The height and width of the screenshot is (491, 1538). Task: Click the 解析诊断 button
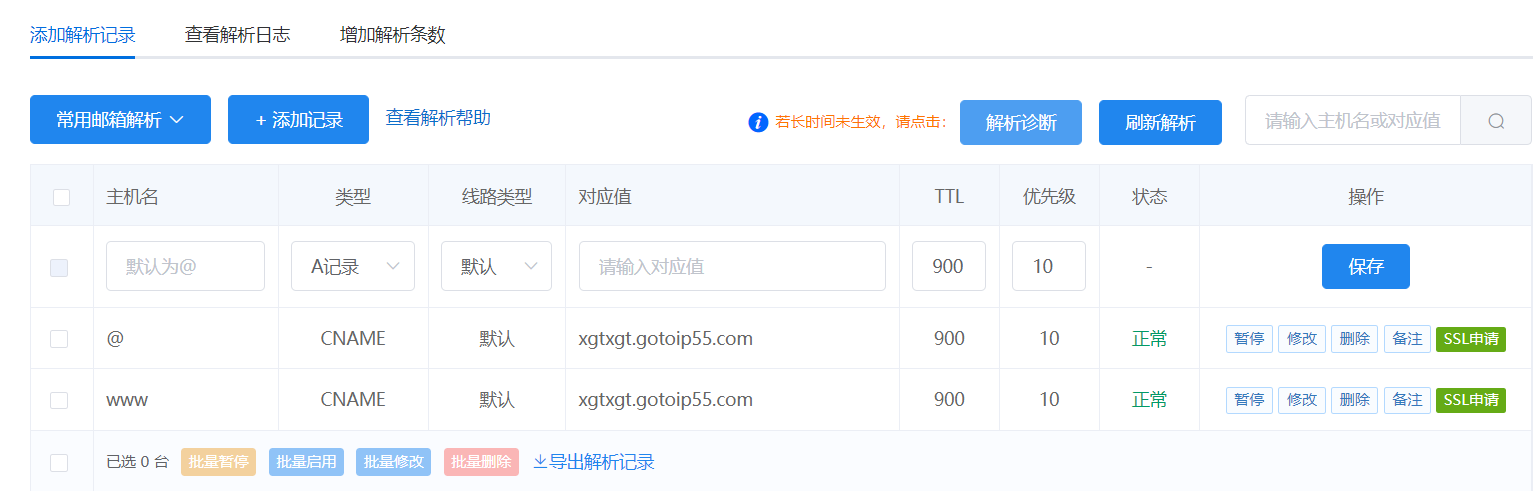(1020, 123)
